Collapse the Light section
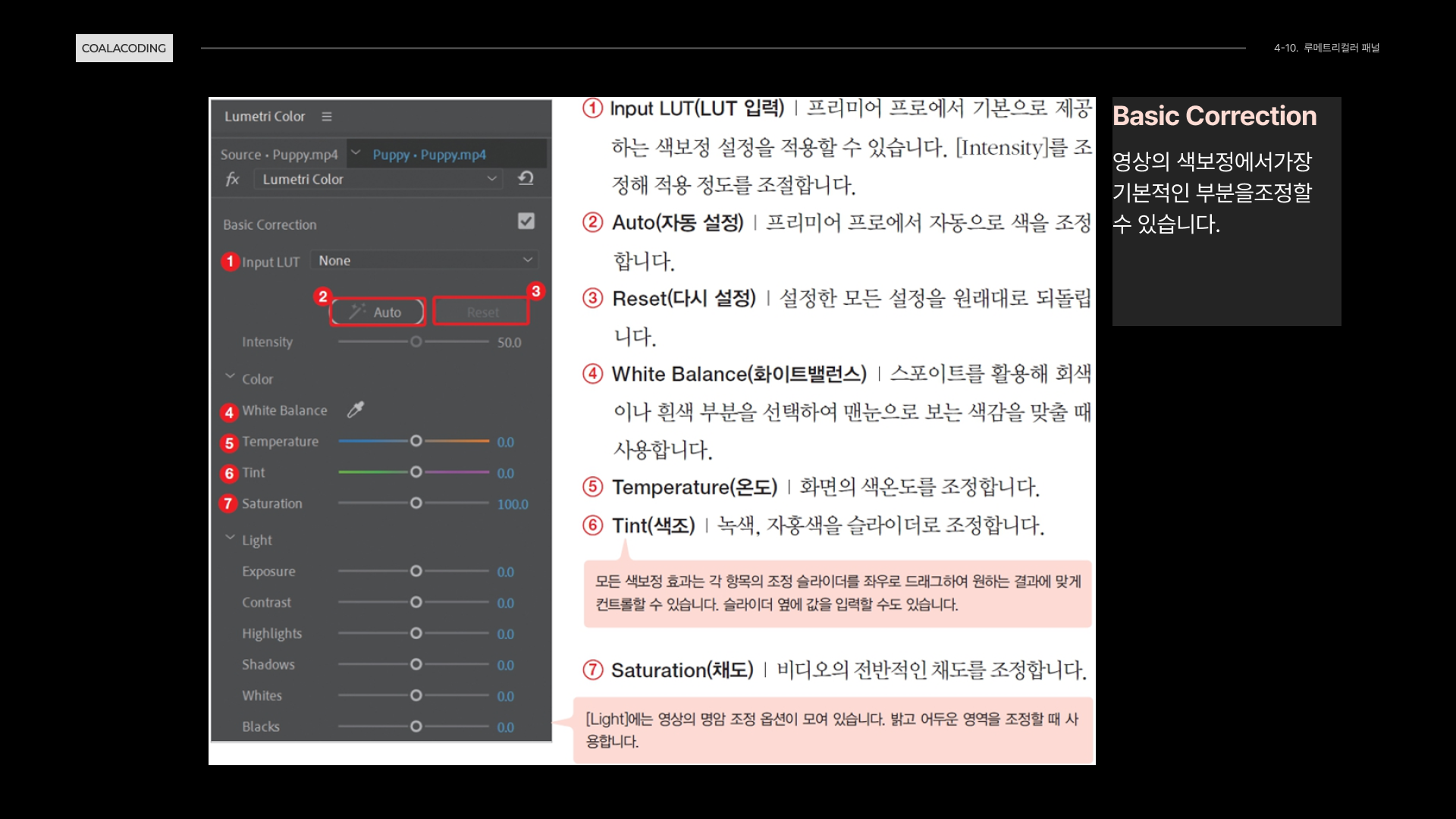This screenshot has width=1456, height=819. tap(230, 538)
